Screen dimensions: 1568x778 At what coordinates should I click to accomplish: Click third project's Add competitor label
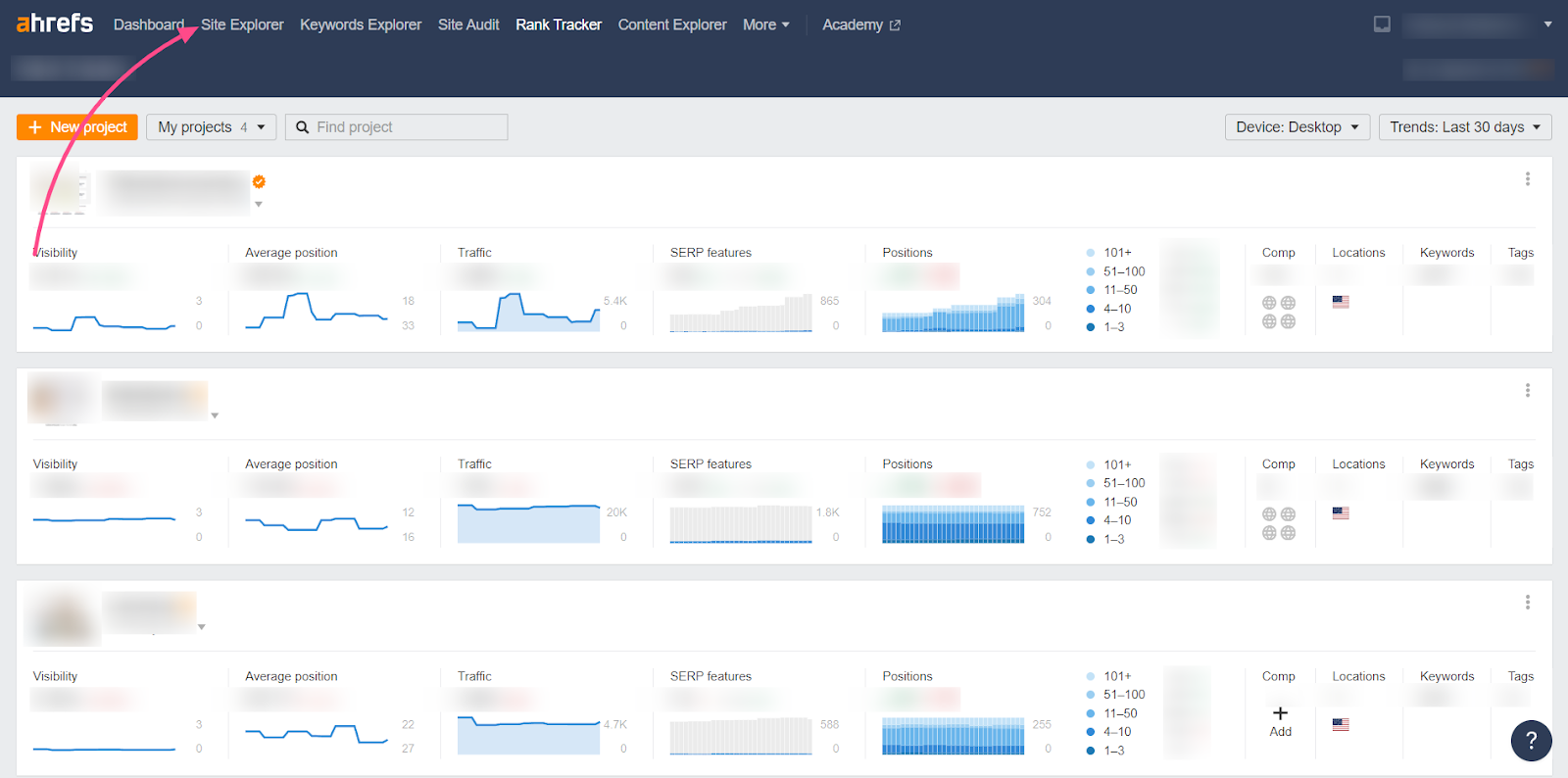click(x=1280, y=732)
